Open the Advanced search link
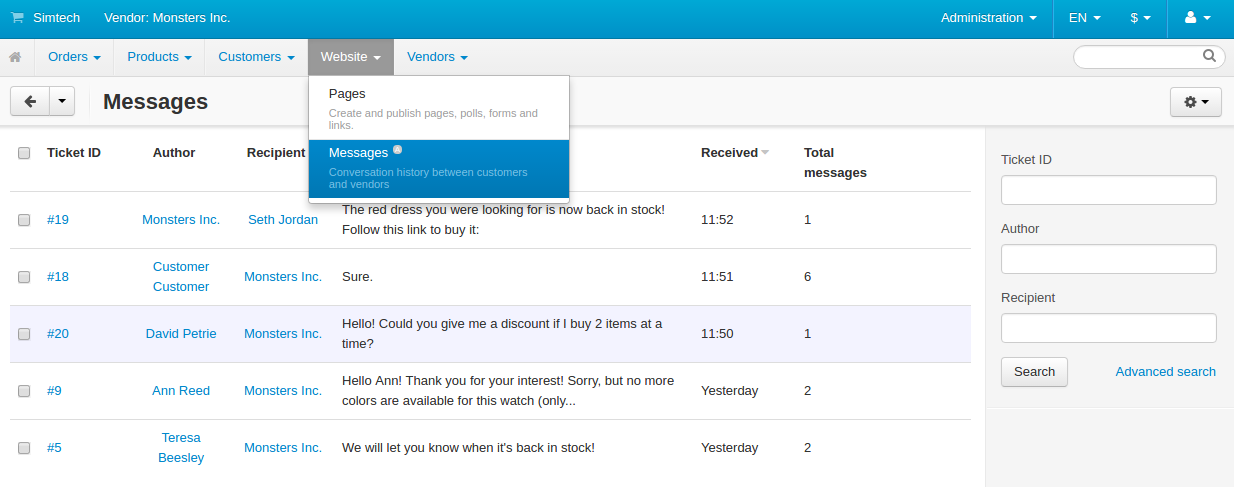 pyautogui.click(x=1166, y=372)
